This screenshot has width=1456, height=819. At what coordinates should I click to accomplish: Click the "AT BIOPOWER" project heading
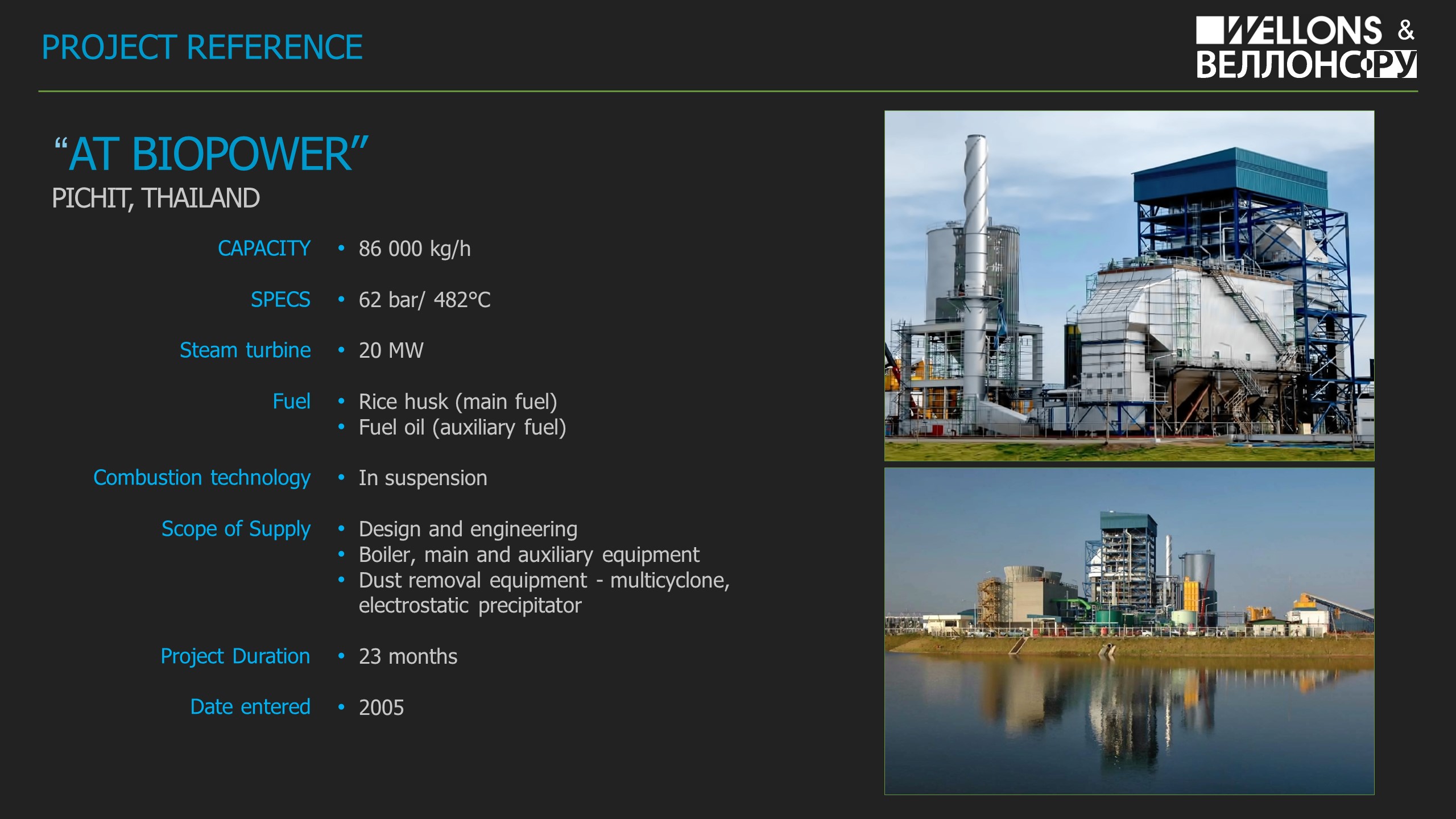(211, 154)
